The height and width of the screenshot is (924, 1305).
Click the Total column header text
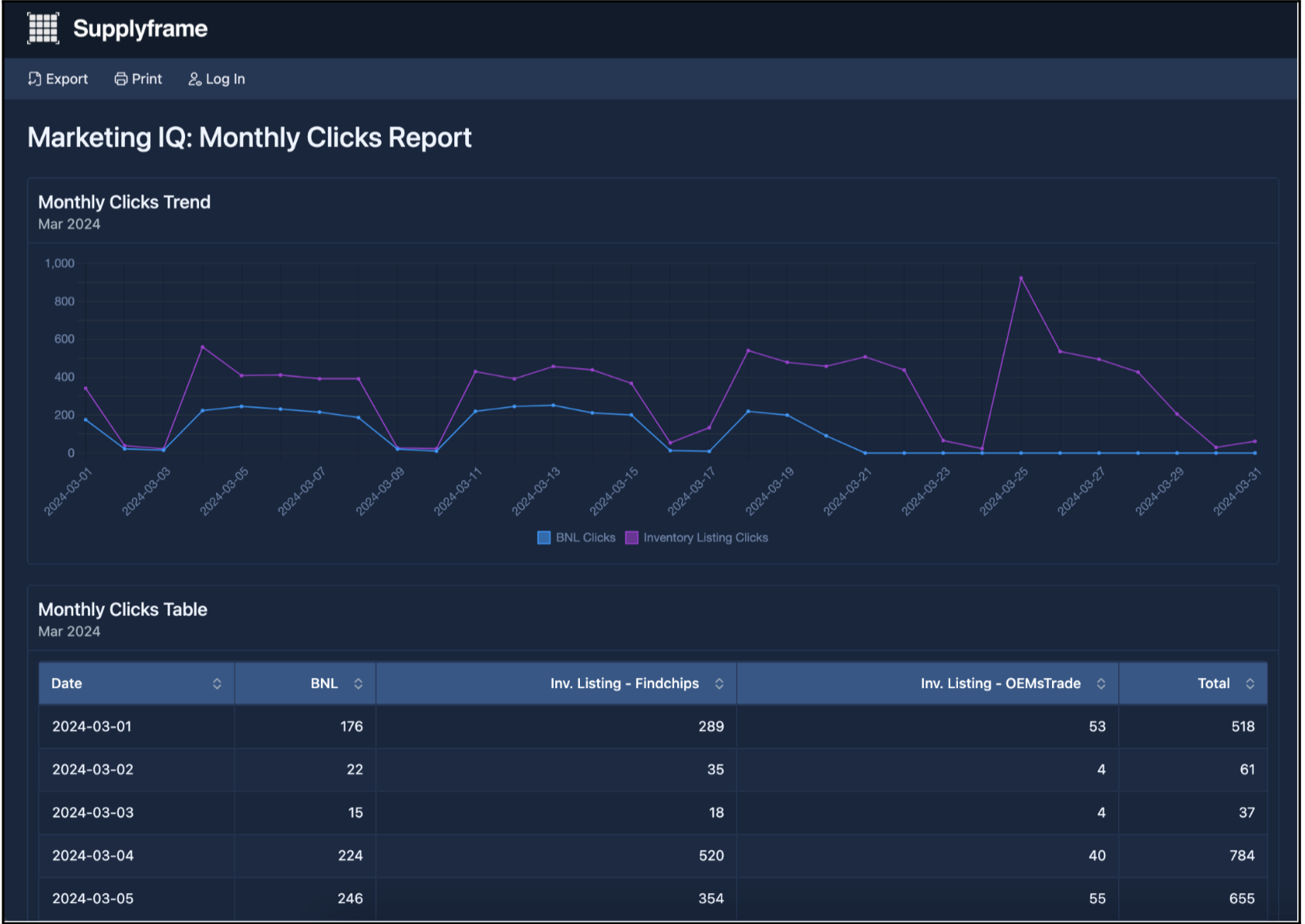tap(1213, 683)
